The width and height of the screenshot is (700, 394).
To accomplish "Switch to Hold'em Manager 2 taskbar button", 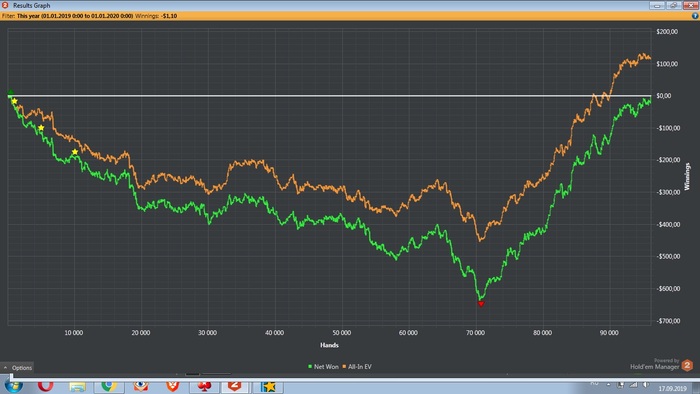I will click(235, 386).
